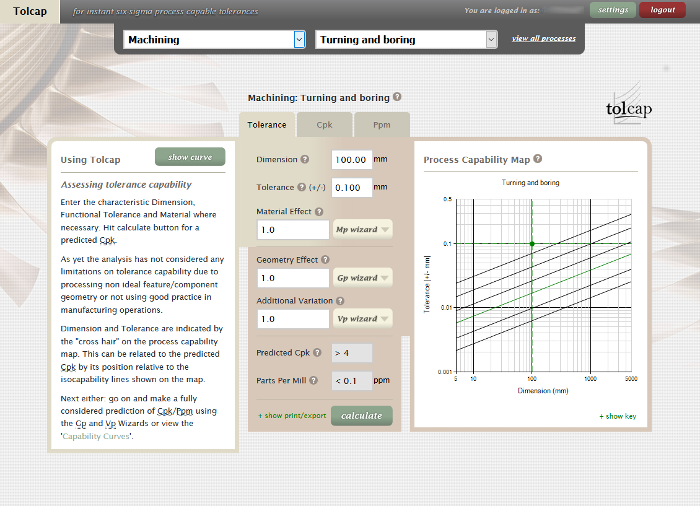
Task: Click help icon after Machining: Turning and boring title
Action: pyautogui.click(x=397, y=97)
